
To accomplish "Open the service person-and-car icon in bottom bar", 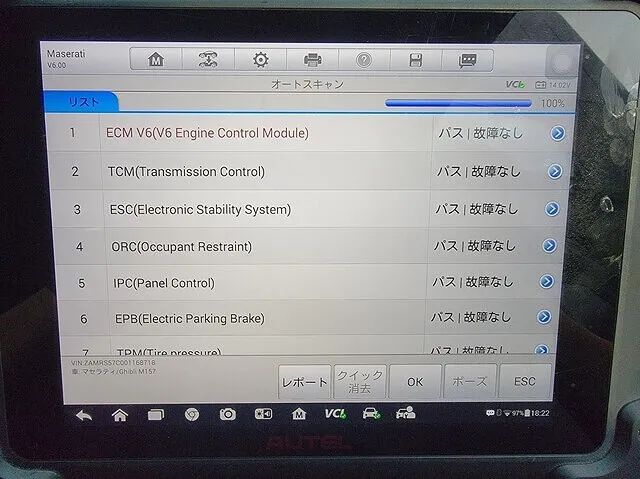I will click(x=405, y=413).
